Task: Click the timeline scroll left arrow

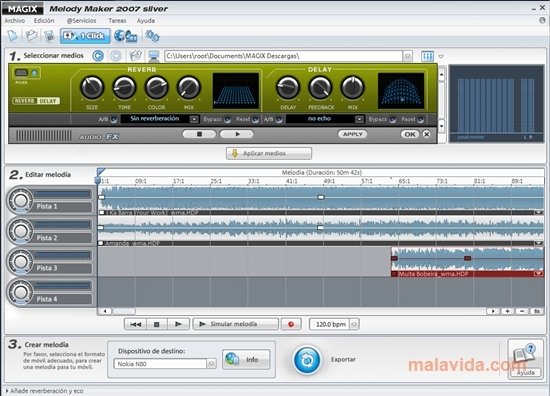Action: pos(105,311)
